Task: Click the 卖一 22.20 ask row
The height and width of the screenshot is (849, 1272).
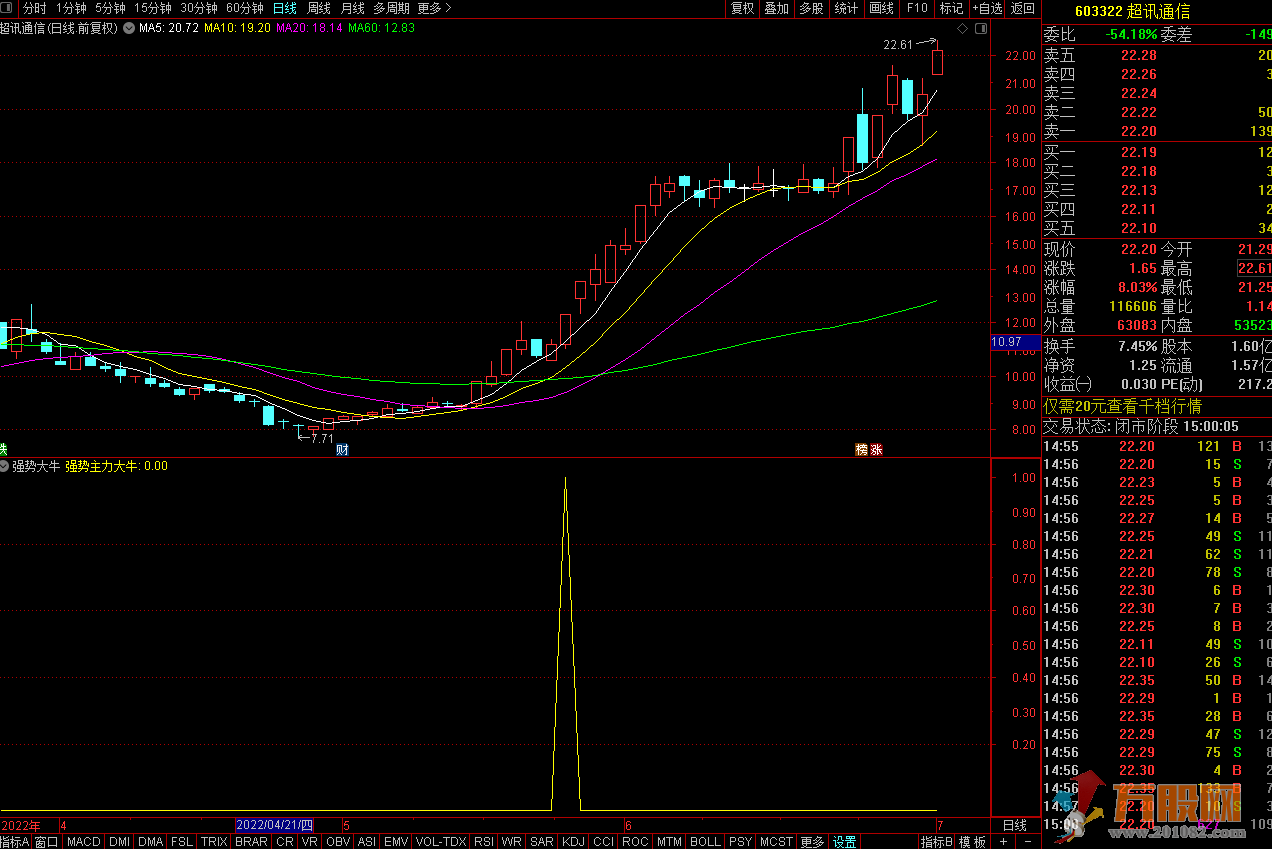Action: 1157,131
